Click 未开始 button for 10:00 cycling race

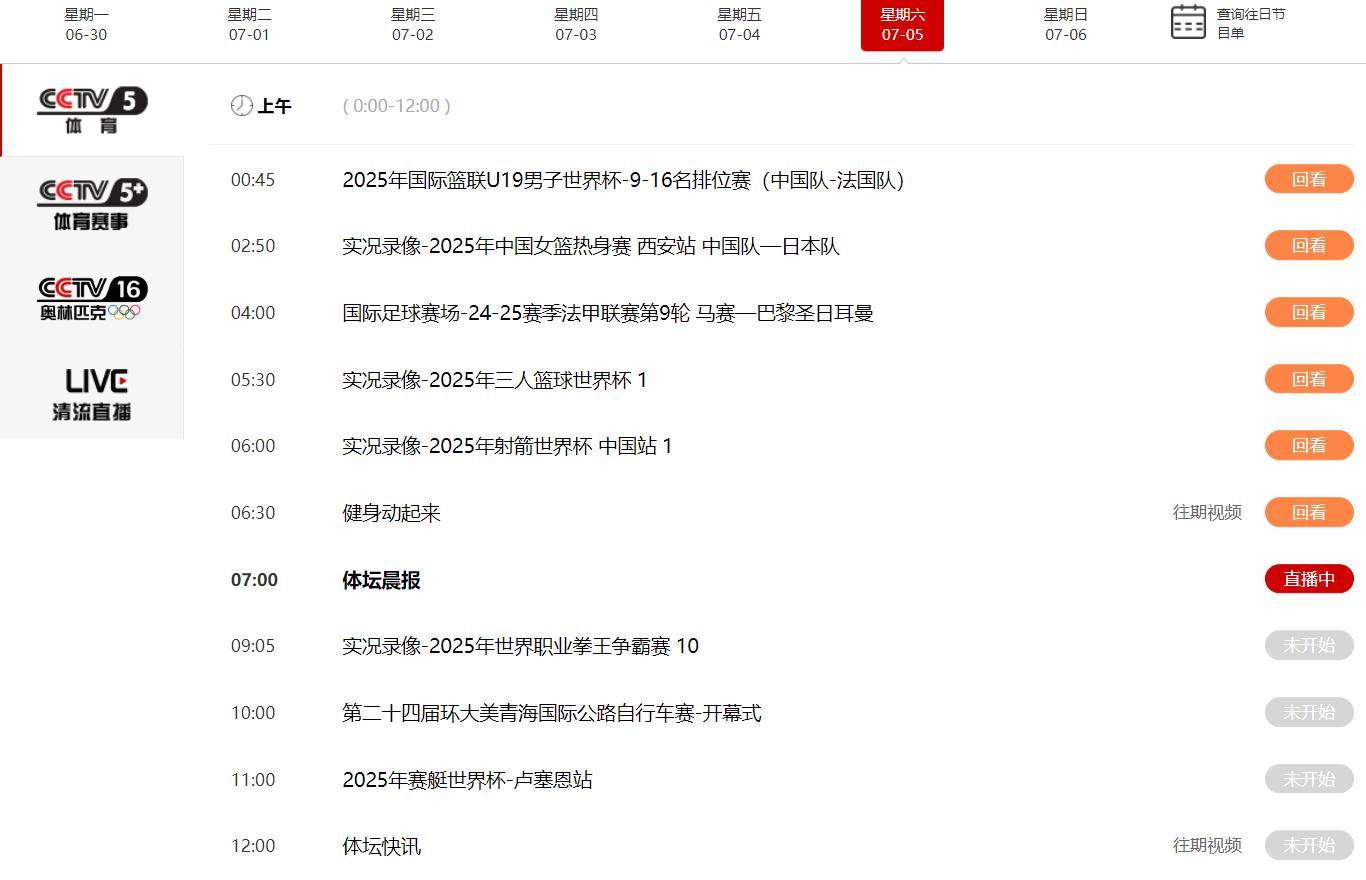[1308, 713]
